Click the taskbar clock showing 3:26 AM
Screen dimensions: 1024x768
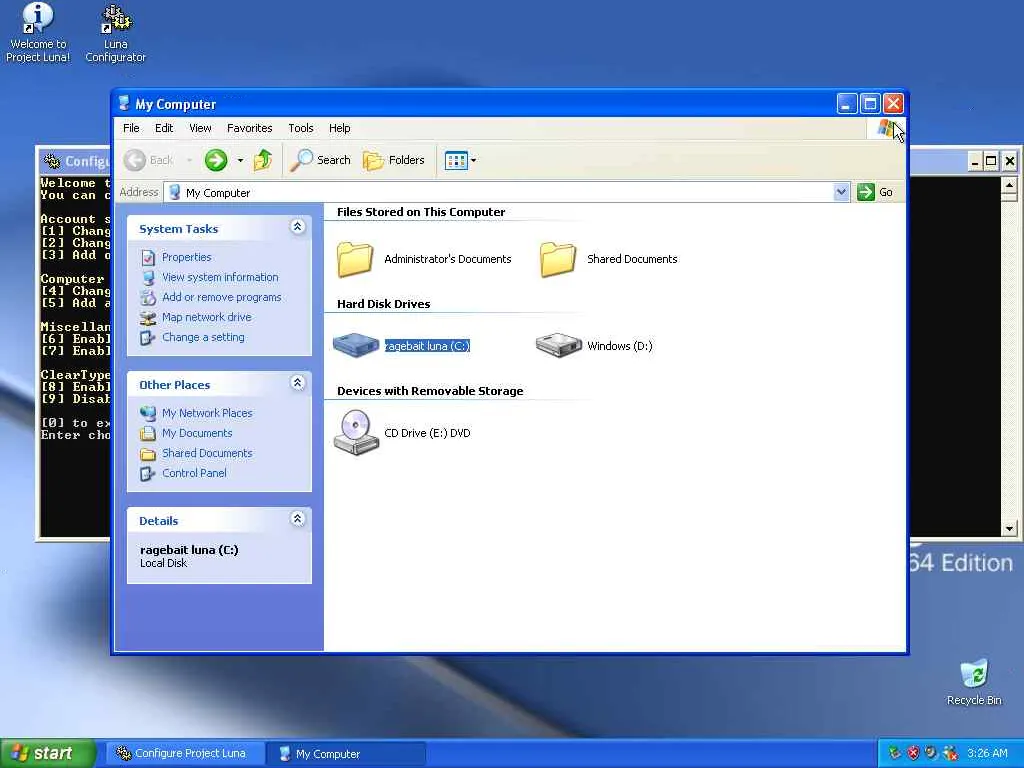tap(987, 753)
